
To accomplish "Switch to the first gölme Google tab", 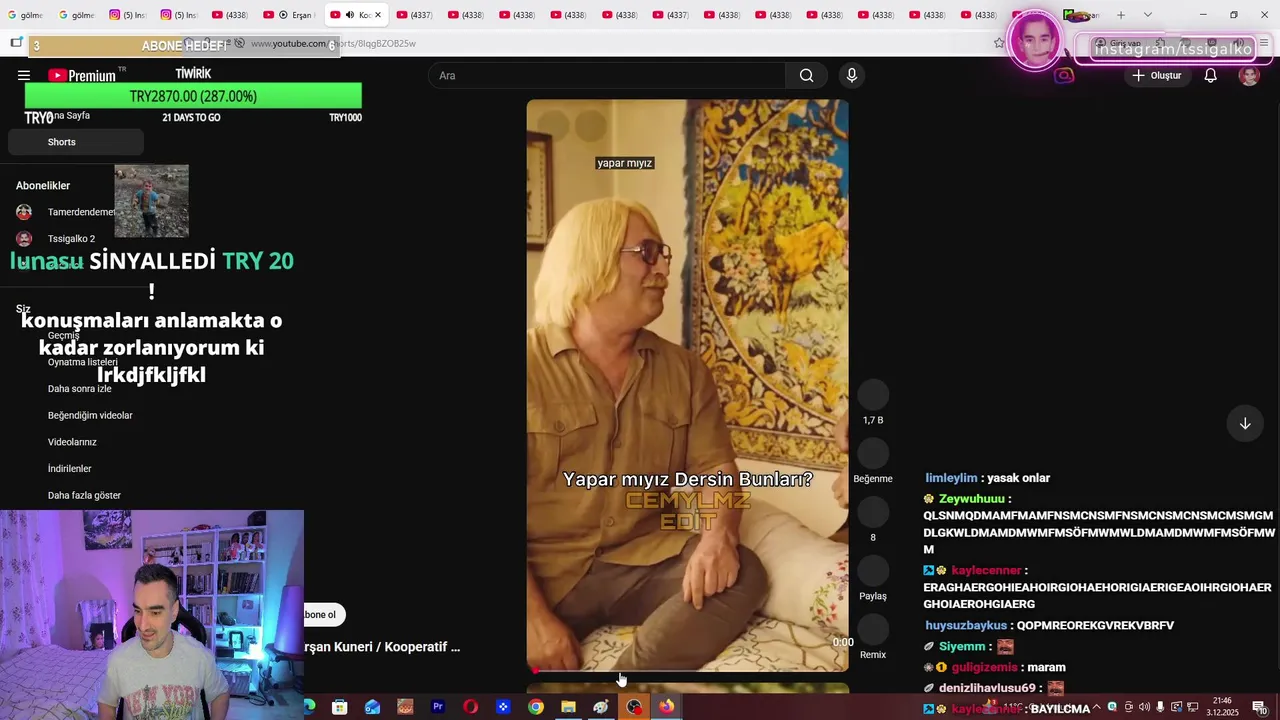I will pos(24,15).
